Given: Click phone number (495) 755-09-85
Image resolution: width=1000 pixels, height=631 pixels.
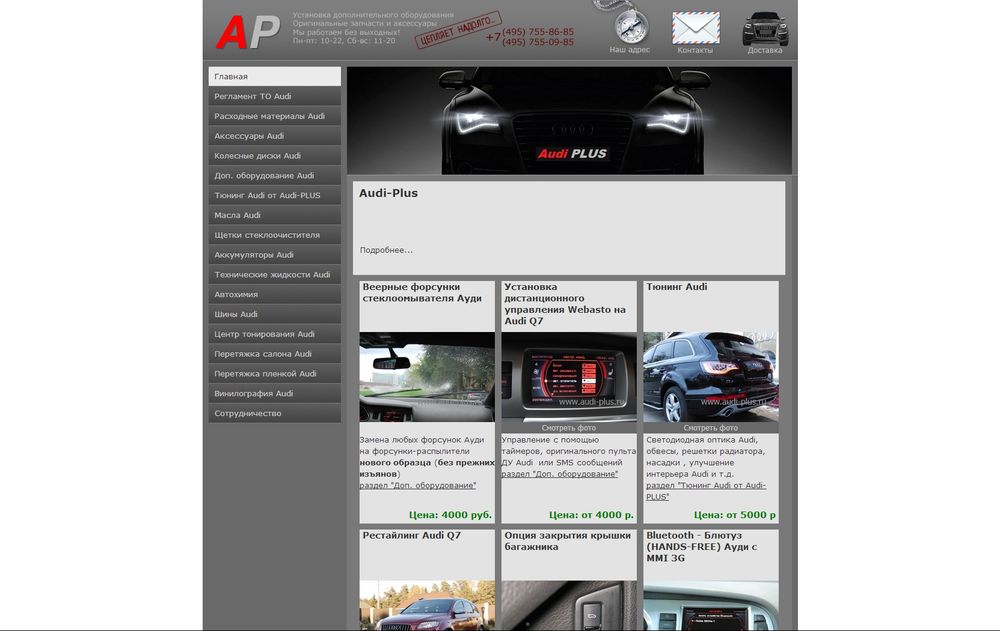Looking at the screenshot, I should pyautogui.click(x=538, y=42).
